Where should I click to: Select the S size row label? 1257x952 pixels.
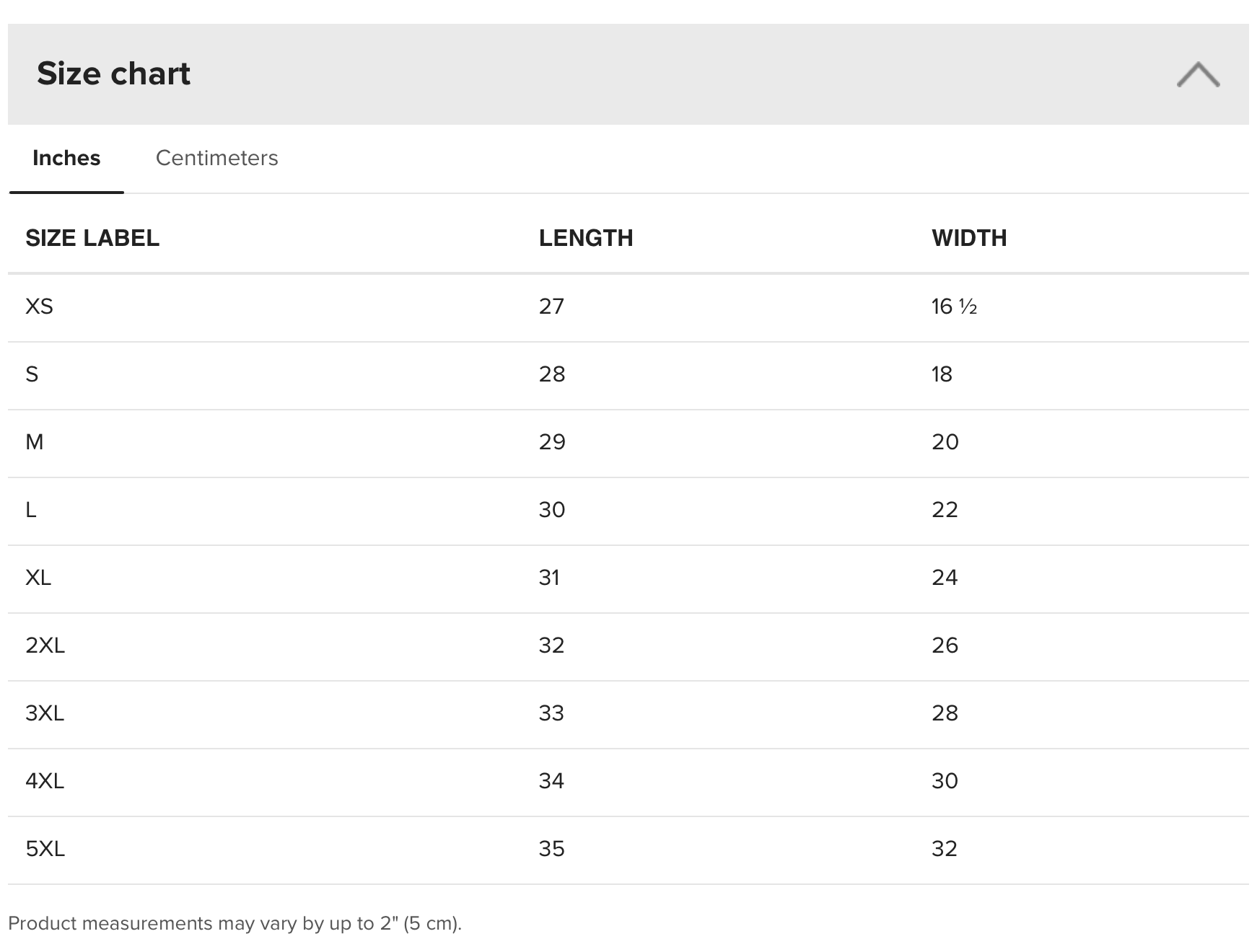[32, 374]
